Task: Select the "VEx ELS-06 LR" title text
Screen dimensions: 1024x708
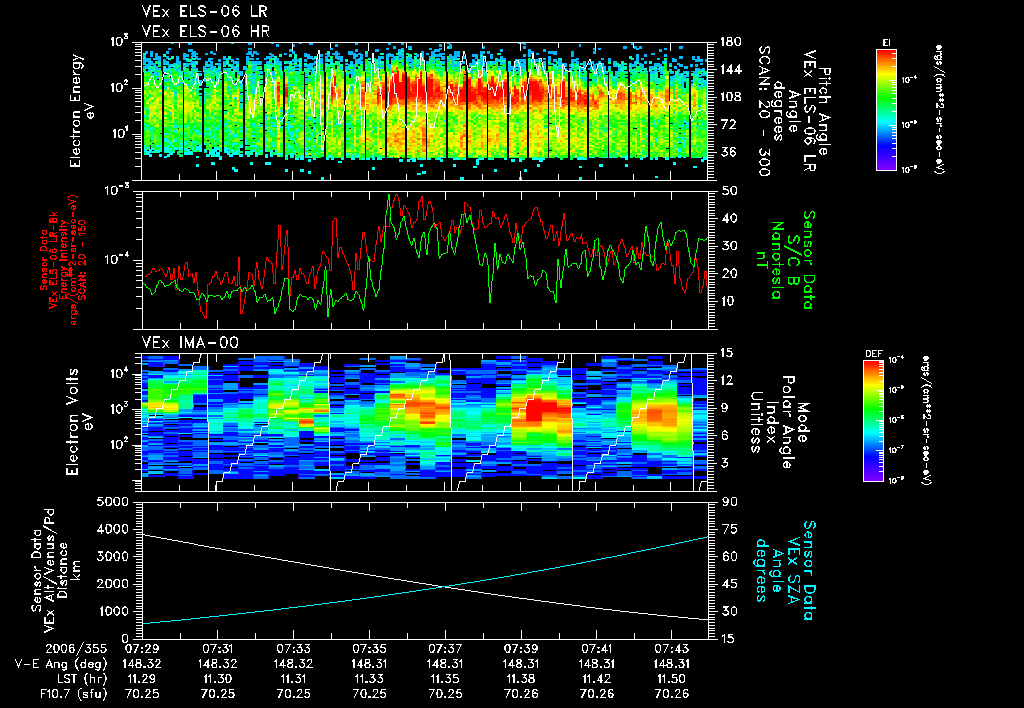Action: tap(204, 12)
